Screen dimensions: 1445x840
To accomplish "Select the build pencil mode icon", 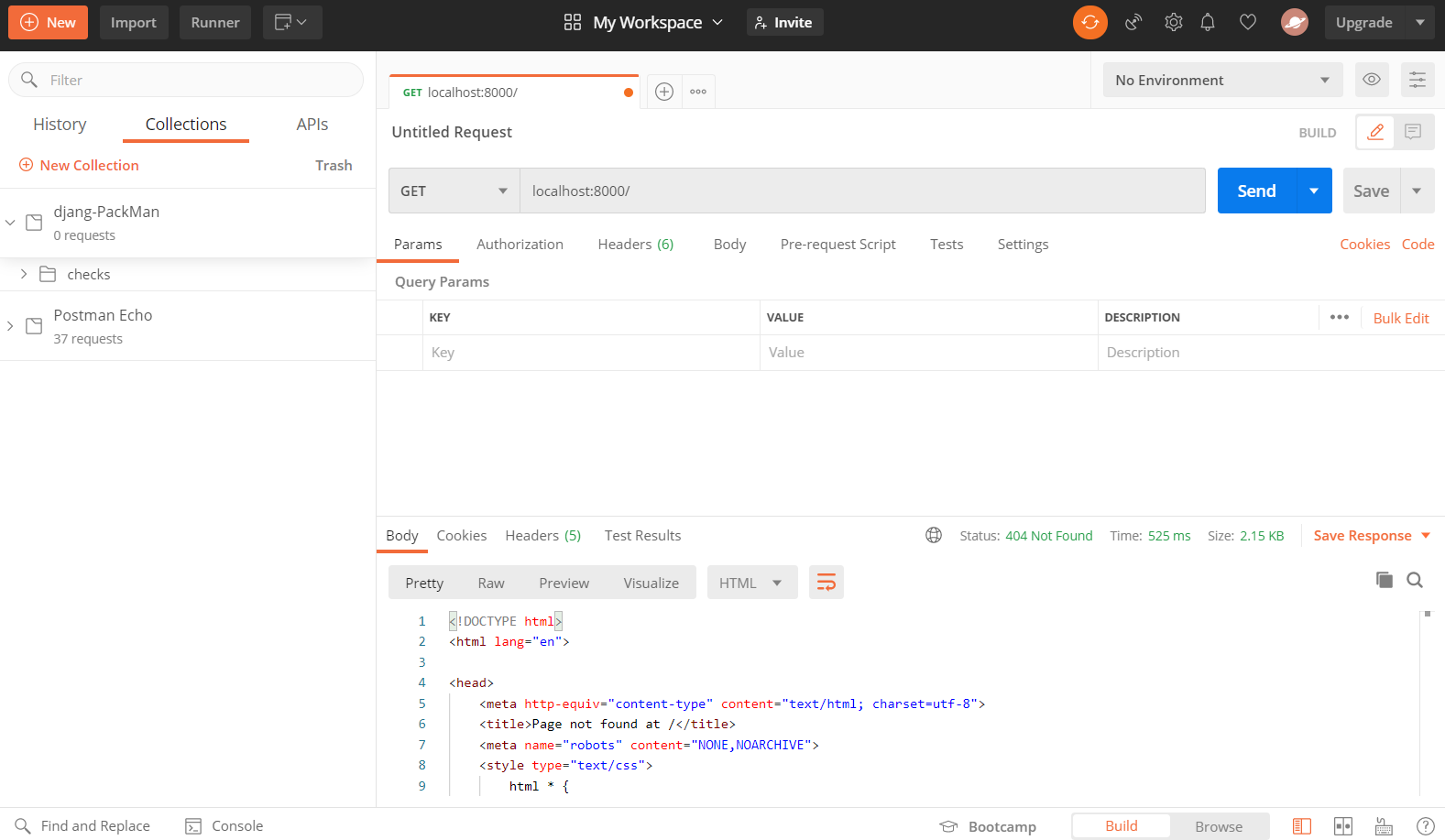I will tap(1375, 132).
